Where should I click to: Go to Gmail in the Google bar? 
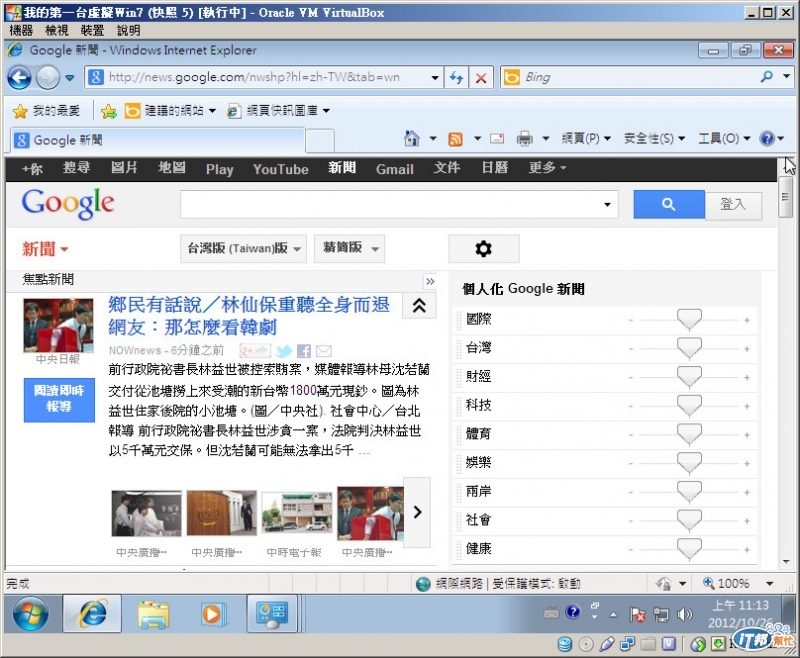click(394, 169)
